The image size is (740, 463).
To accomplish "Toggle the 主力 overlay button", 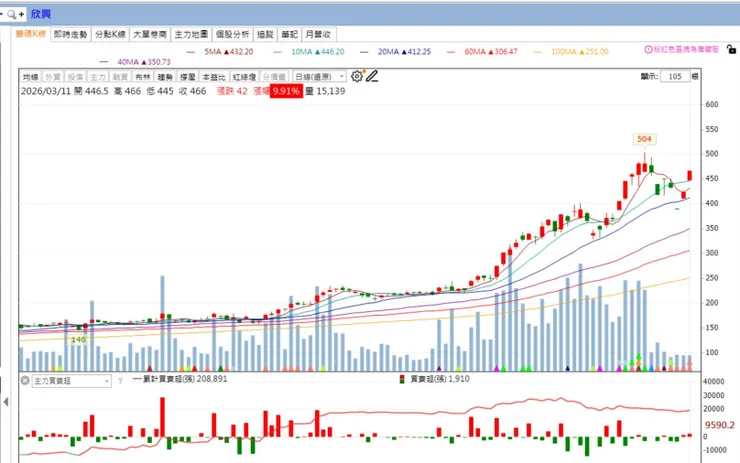I will [98, 76].
